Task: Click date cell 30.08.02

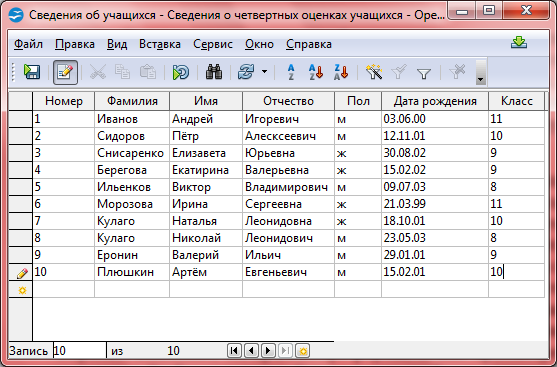Action: [435, 153]
